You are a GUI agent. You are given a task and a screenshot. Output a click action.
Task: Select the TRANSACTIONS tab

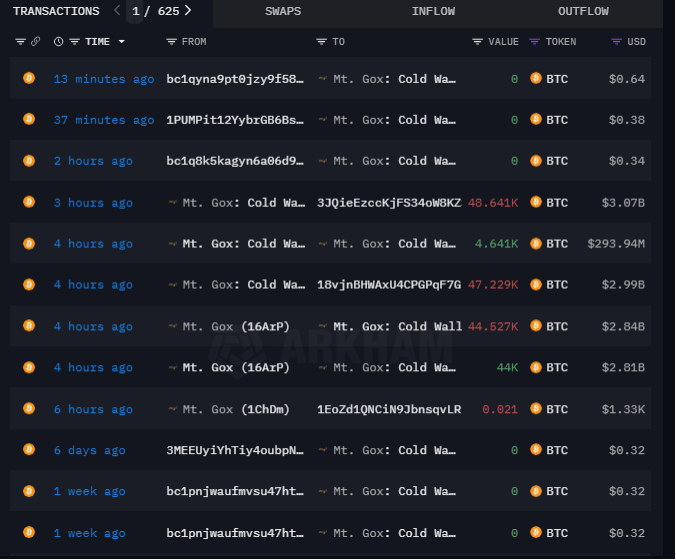coord(56,11)
